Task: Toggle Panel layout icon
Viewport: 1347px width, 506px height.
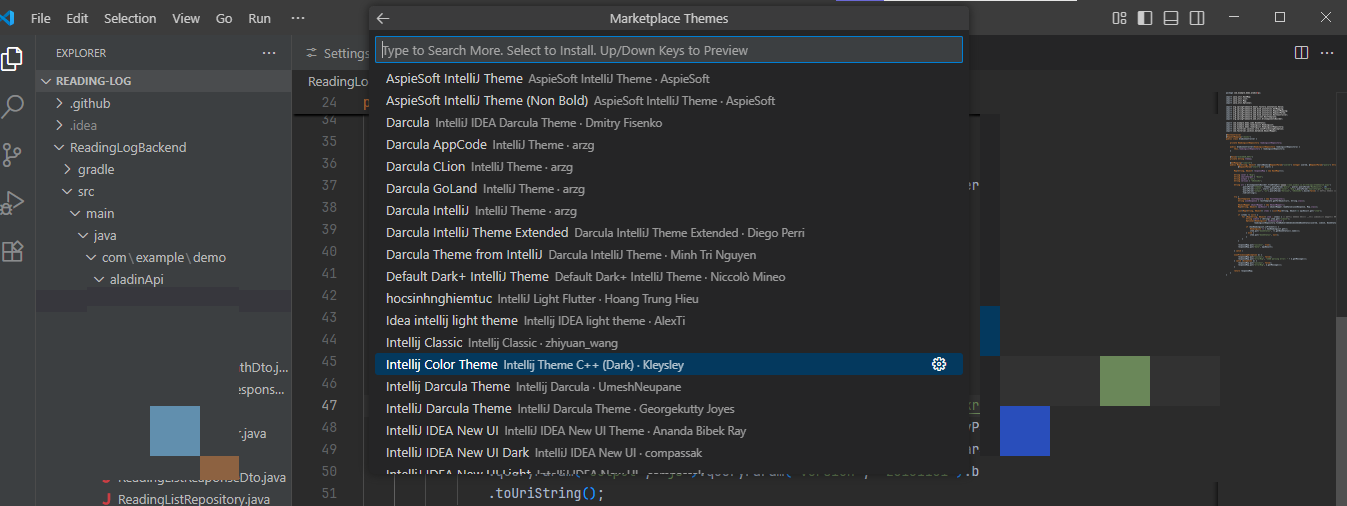Action: pyautogui.click(x=1171, y=18)
